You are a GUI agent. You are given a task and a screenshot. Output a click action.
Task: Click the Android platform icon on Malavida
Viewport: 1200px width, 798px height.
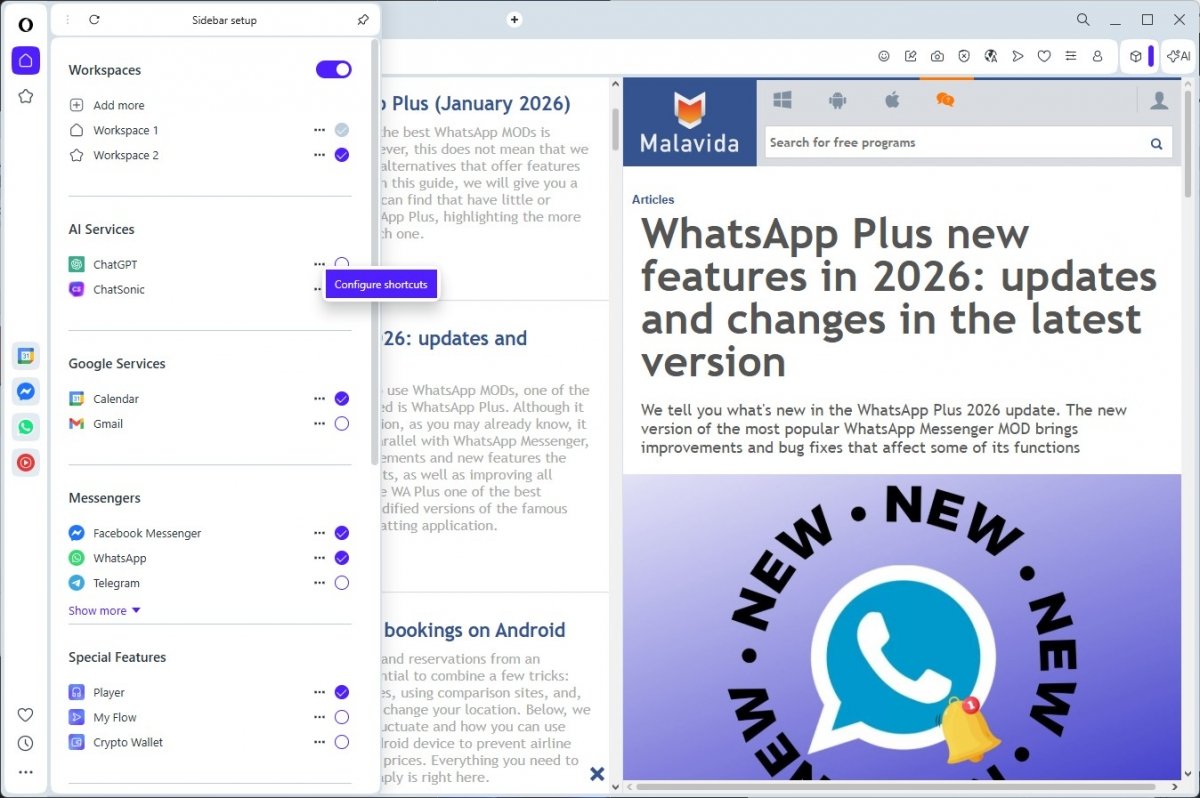tap(837, 100)
